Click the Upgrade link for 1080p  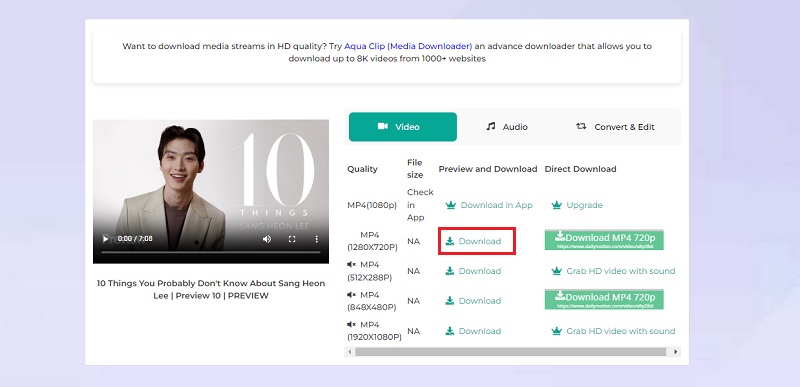577,205
